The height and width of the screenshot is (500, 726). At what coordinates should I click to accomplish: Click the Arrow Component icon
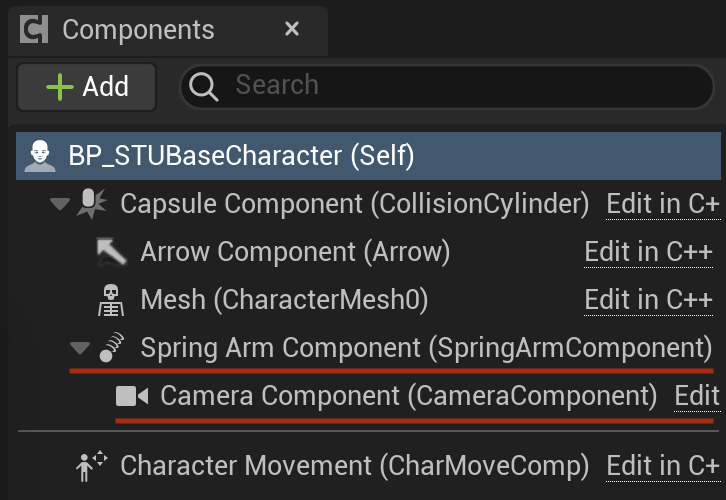pos(112,252)
